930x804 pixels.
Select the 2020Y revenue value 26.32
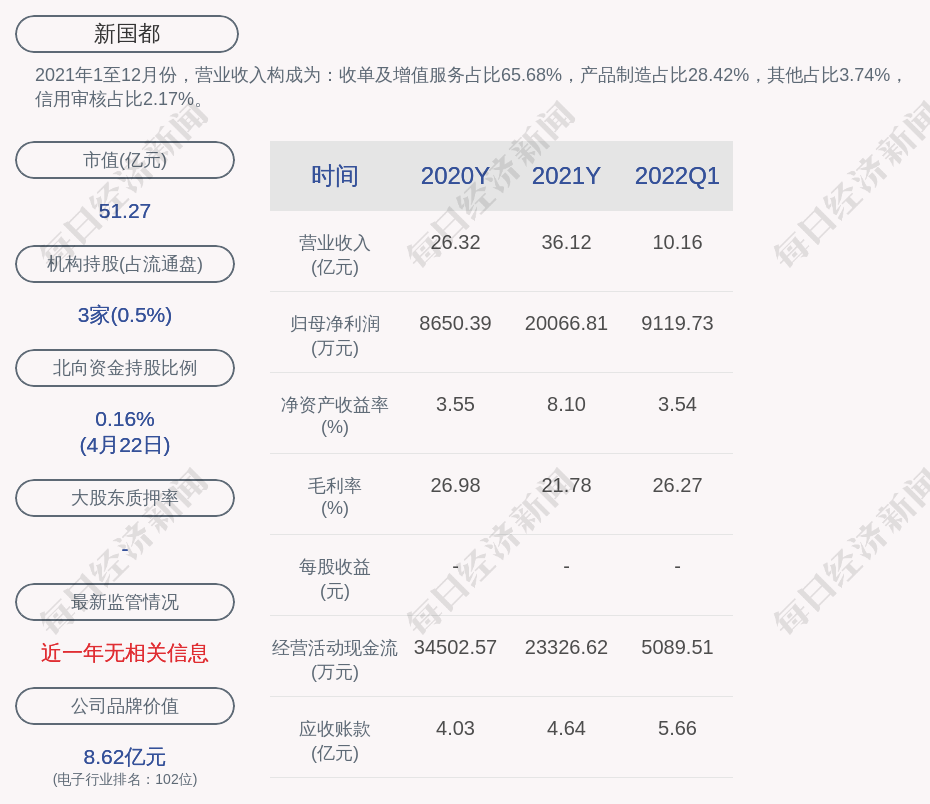pyautogui.click(x=455, y=243)
